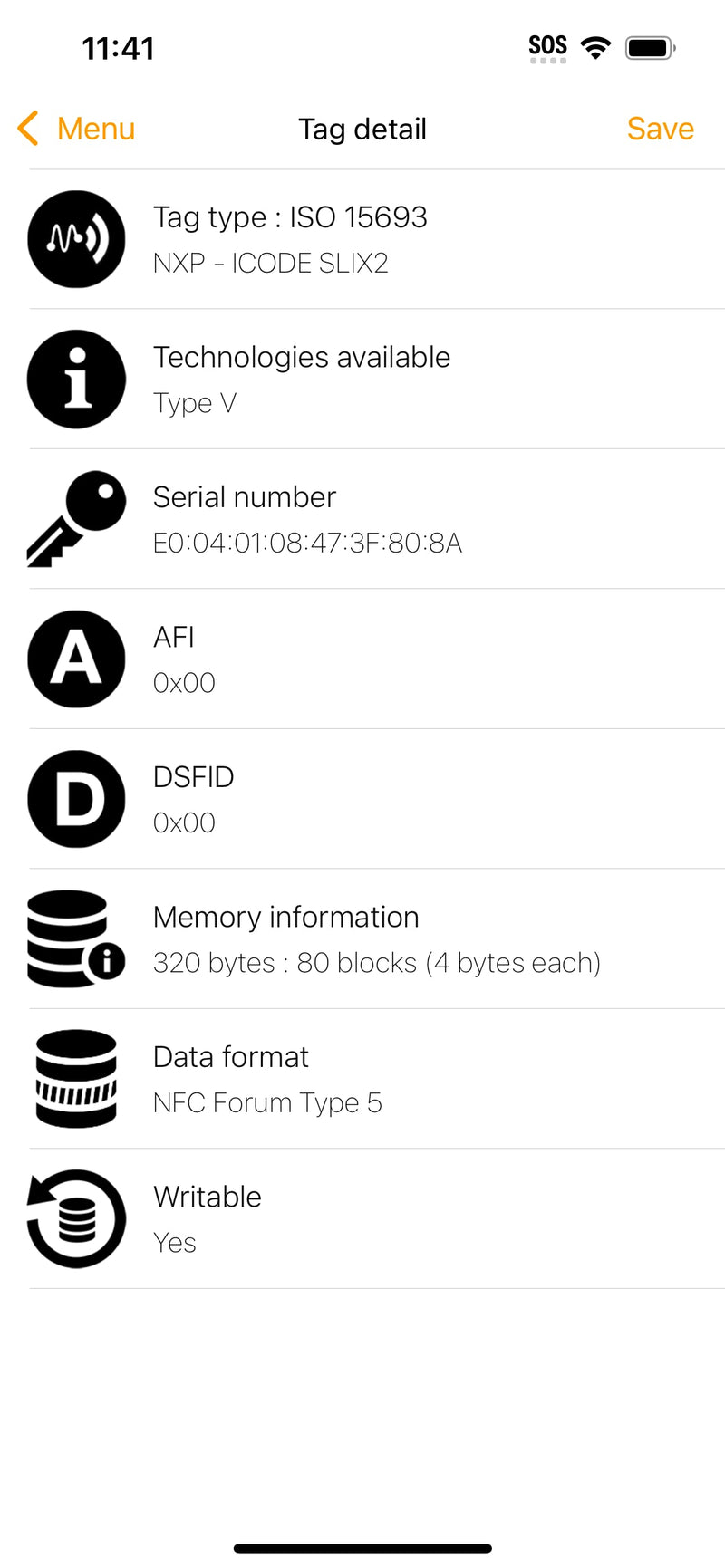Tap the Wi-Fi indicator in status bar
725x1568 pixels.
pyautogui.click(x=595, y=48)
